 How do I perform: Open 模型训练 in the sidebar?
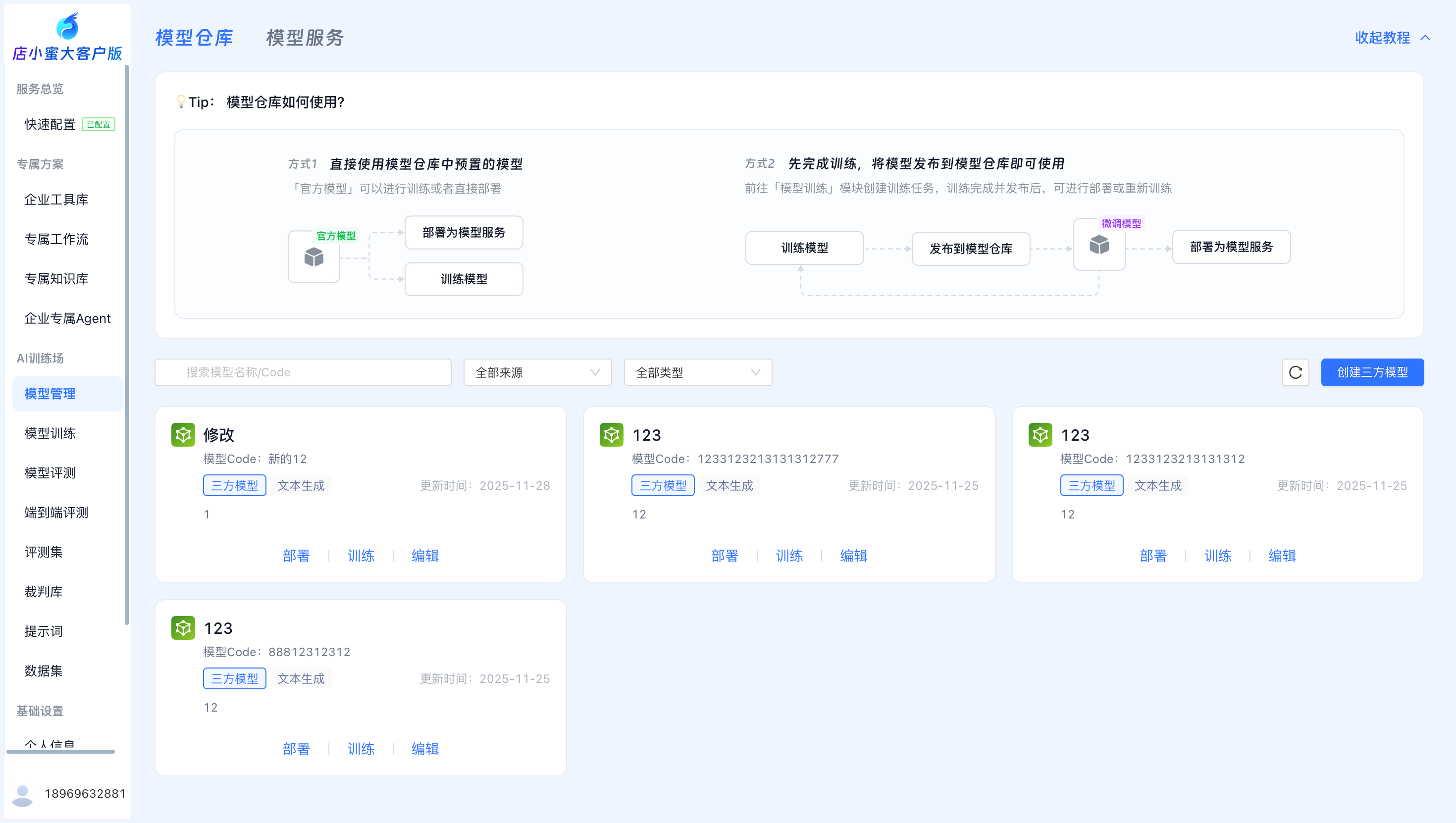[50, 434]
